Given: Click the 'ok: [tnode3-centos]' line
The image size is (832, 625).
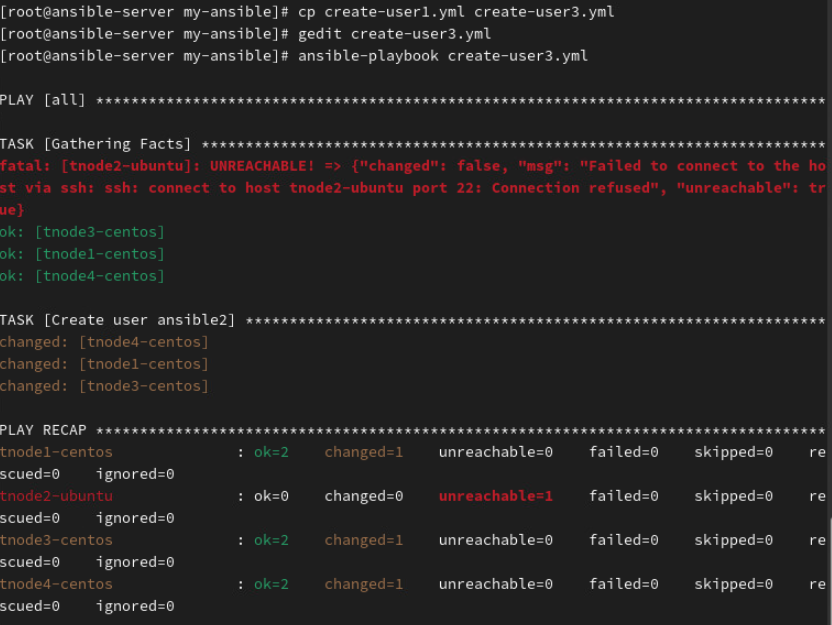Looking at the screenshot, I should 82,232.
